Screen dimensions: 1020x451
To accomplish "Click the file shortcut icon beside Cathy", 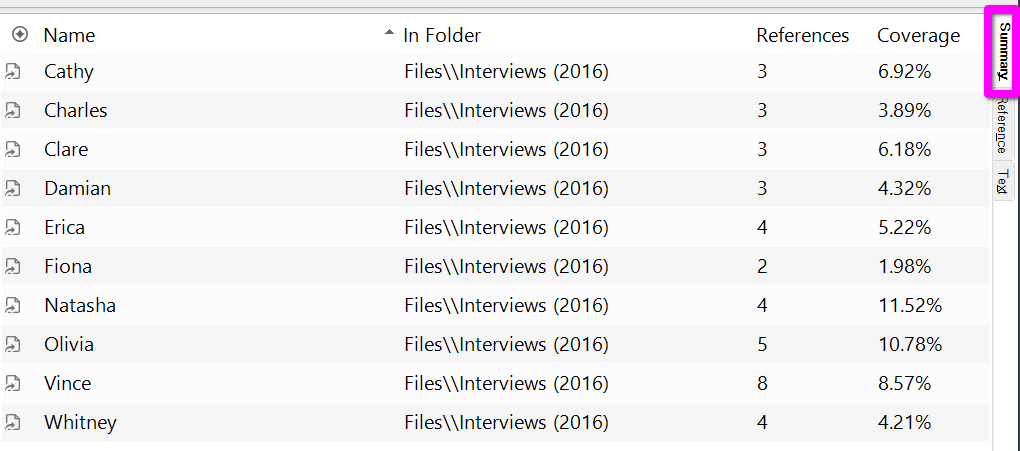I will click(x=13, y=72).
